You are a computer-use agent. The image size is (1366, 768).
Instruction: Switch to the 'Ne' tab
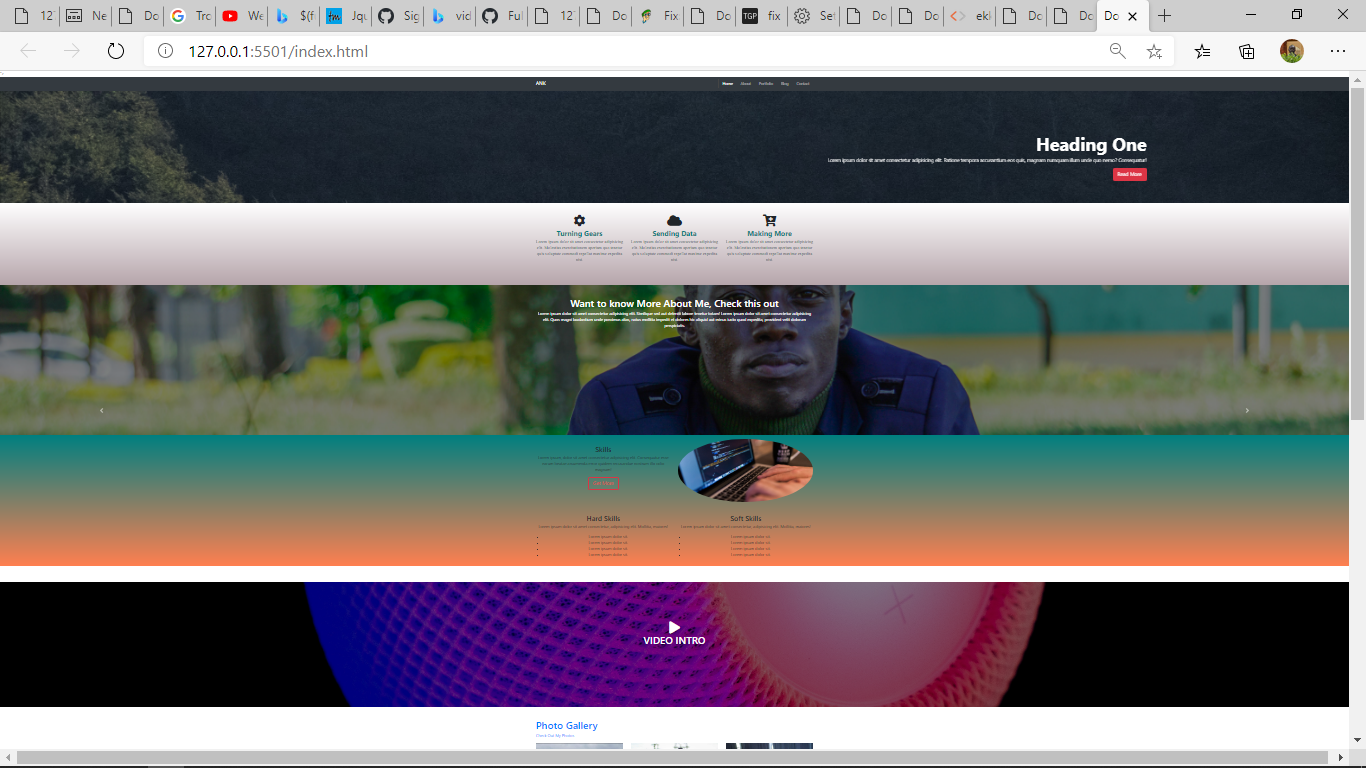(86, 16)
